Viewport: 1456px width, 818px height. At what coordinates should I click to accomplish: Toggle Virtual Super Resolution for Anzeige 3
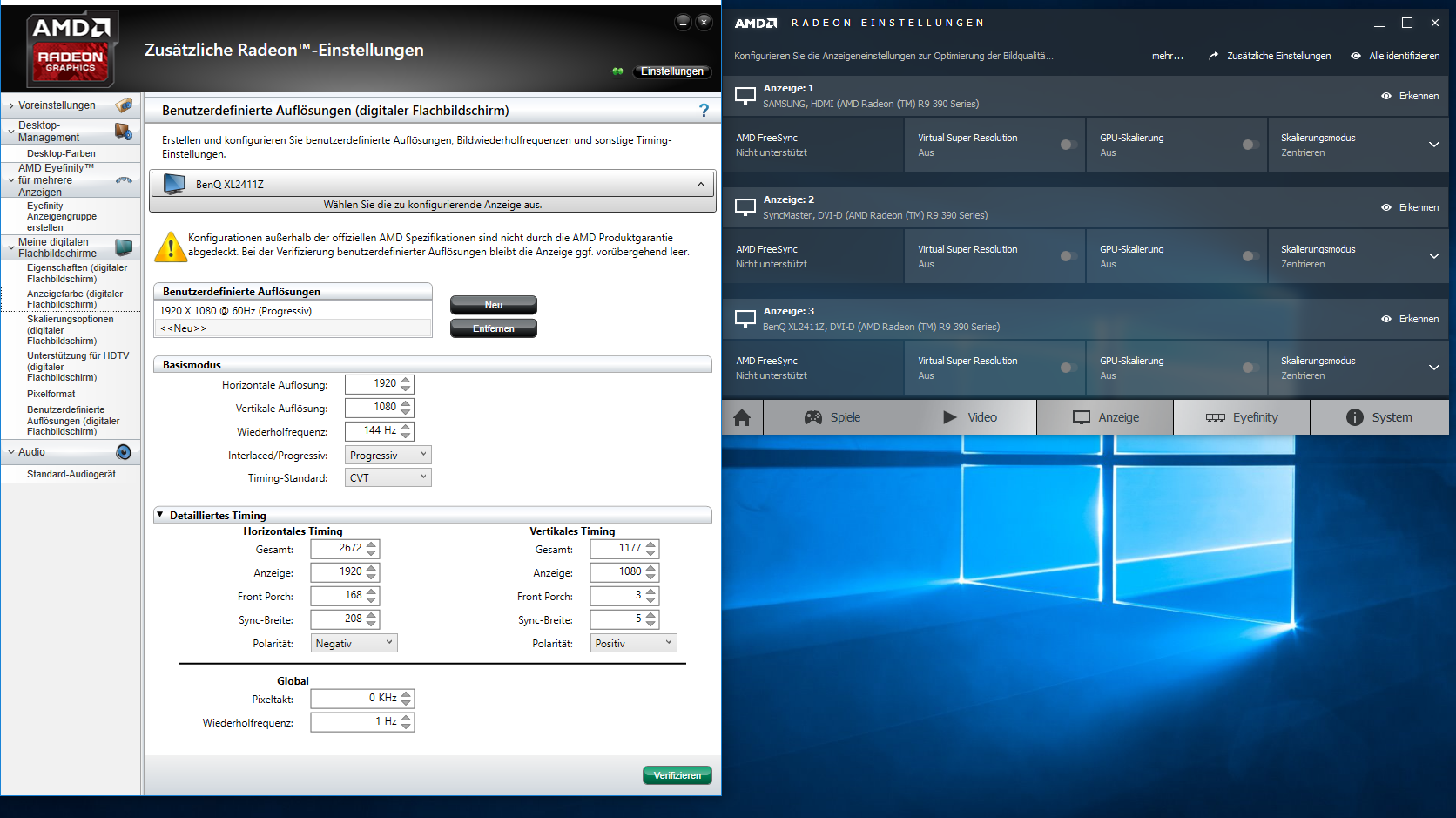pyautogui.click(x=1068, y=368)
